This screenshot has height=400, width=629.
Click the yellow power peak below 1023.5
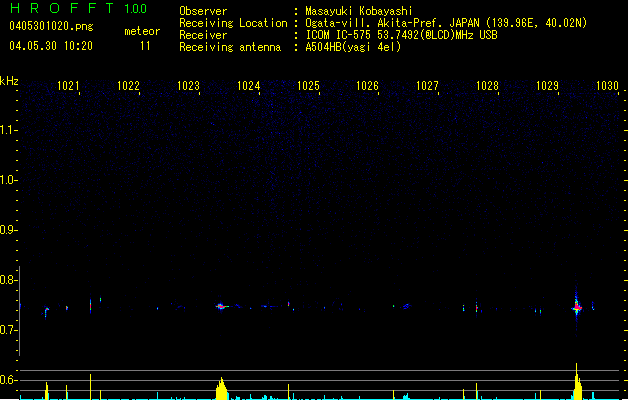pos(221,389)
